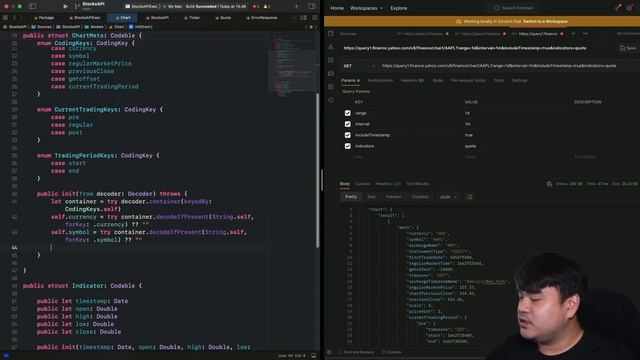Open the Cookies tab in Postman response
The width and height of the screenshot is (640, 360).
click(362, 184)
